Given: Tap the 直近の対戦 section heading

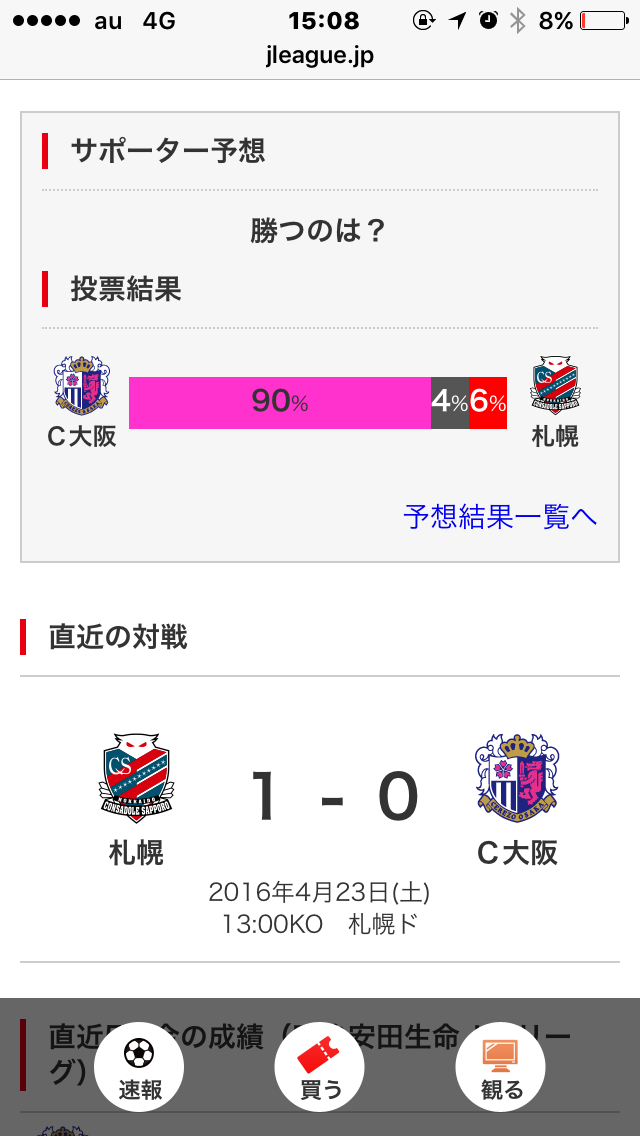Looking at the screenshot, I should tap(118, 637).
